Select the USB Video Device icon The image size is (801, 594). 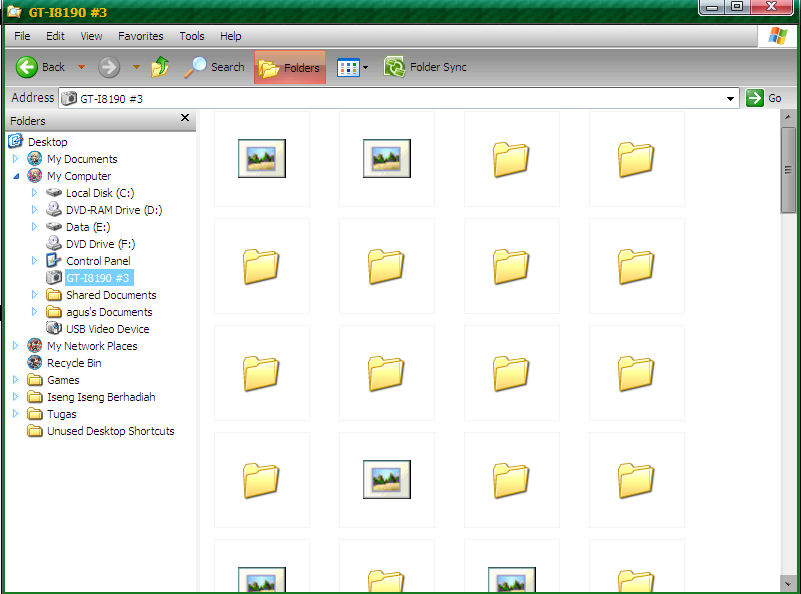(x=54, y=328)
